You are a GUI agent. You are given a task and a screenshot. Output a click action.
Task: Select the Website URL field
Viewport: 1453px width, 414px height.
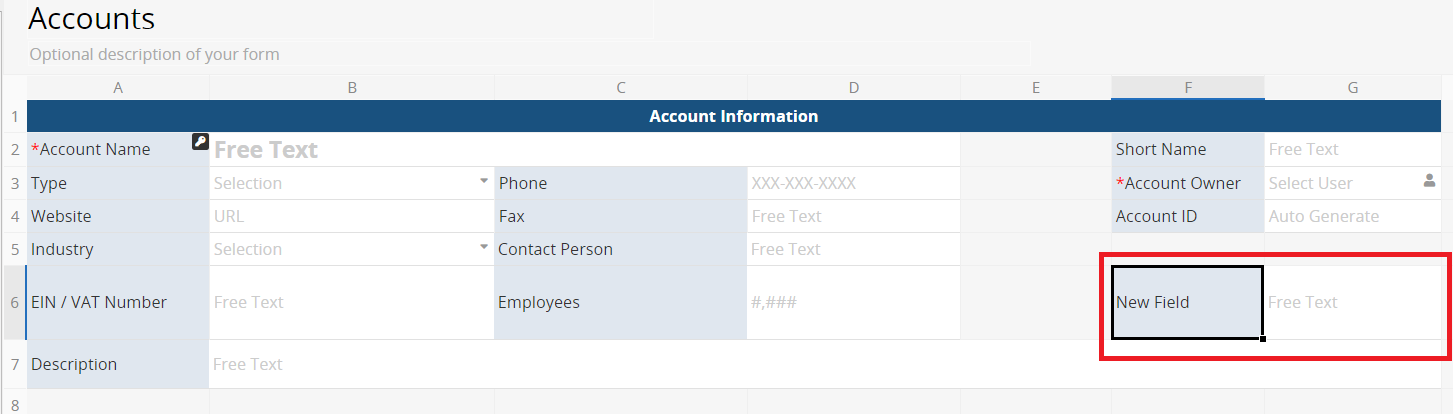(352, 216)
